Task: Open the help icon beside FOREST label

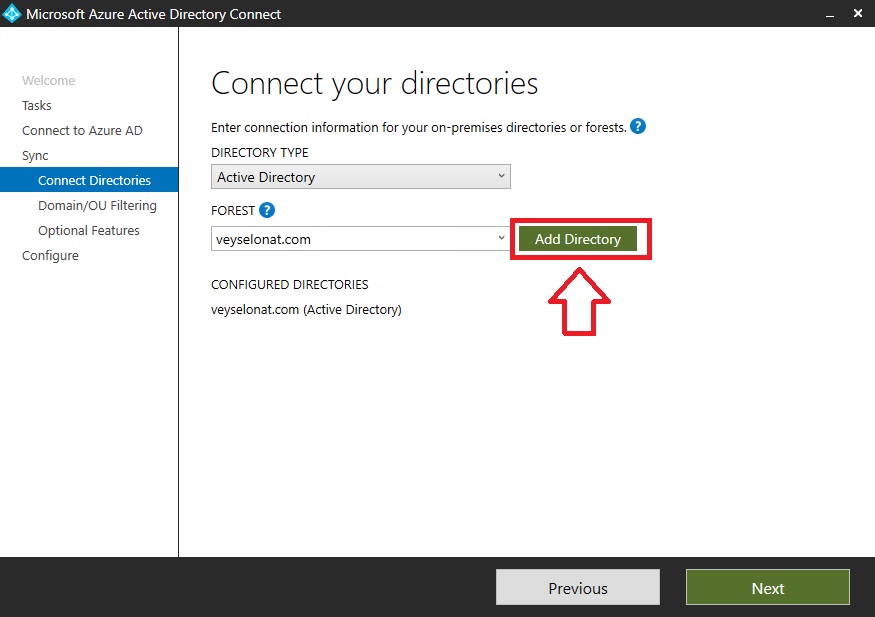Action: (267, 210)
